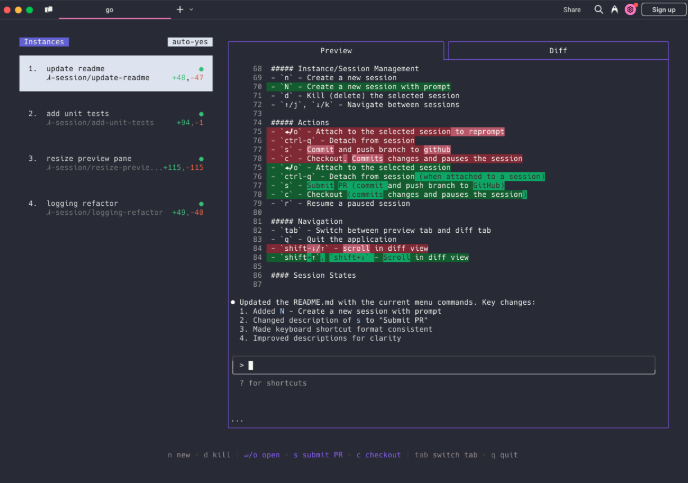Select the Preview tab
This screenshot has width=688, height=483.
(x=337, y=50)
